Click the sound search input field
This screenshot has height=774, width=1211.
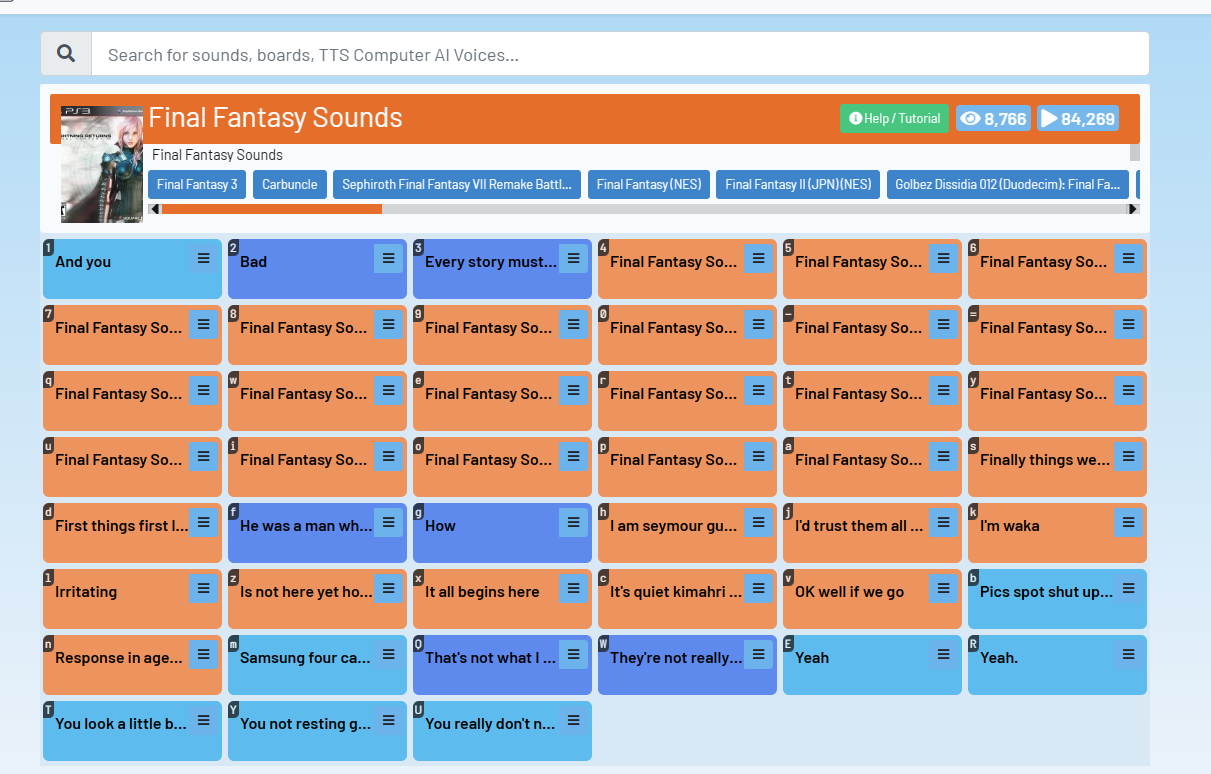(619, 55)
